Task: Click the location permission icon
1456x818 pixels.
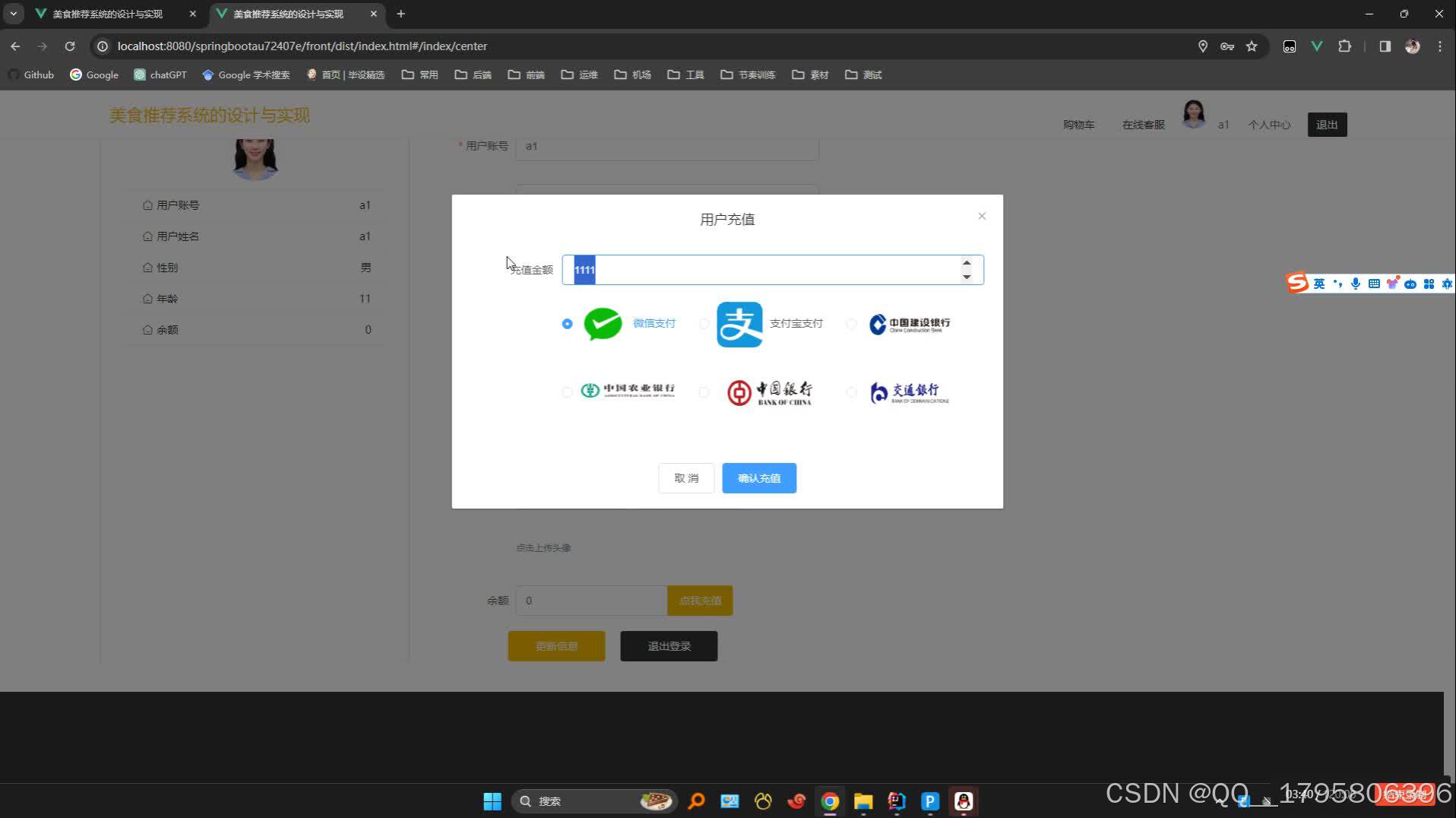Action: 1203,46
